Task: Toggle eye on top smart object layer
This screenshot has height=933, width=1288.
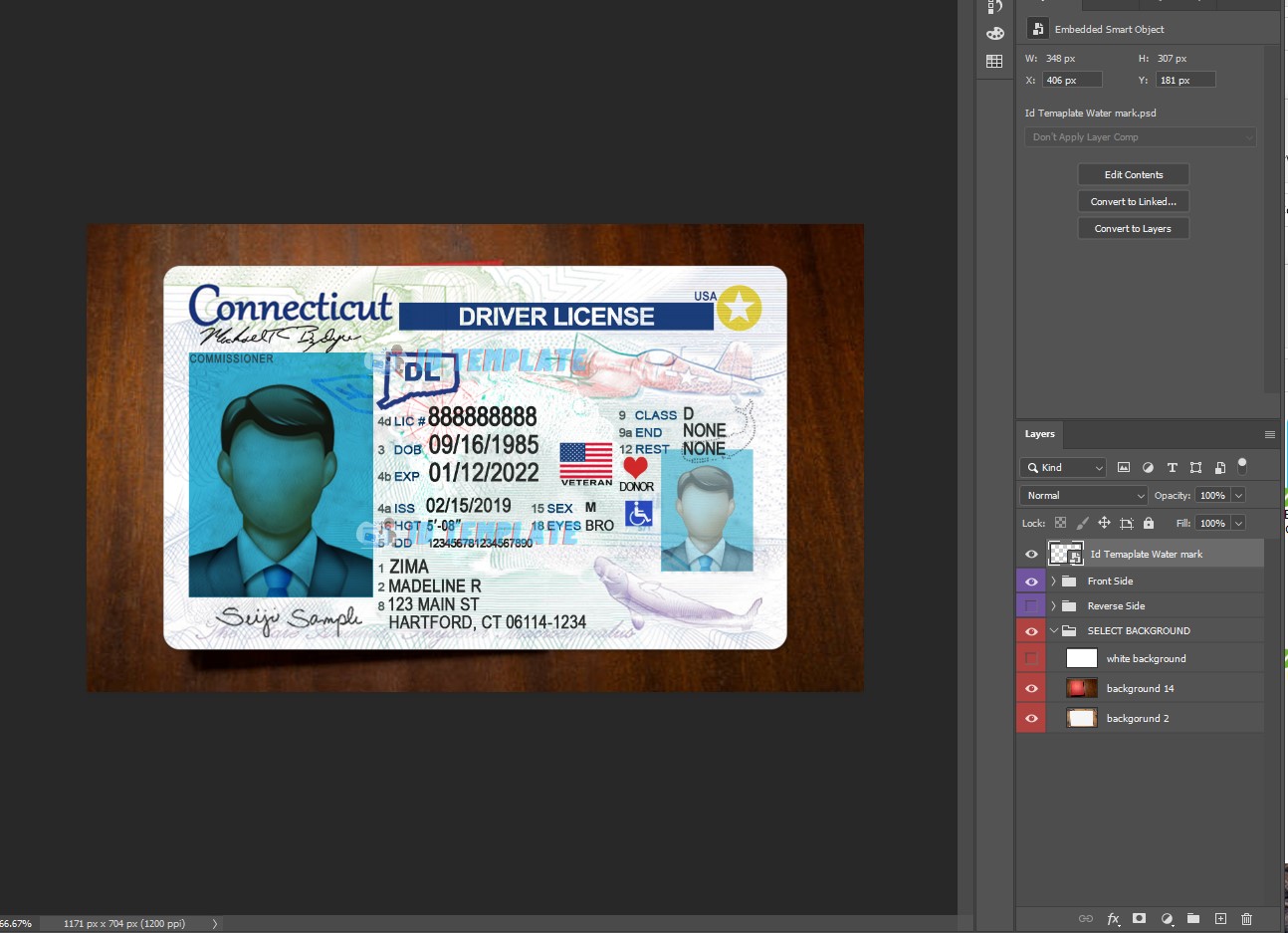Action: (x=1031, y=554)
